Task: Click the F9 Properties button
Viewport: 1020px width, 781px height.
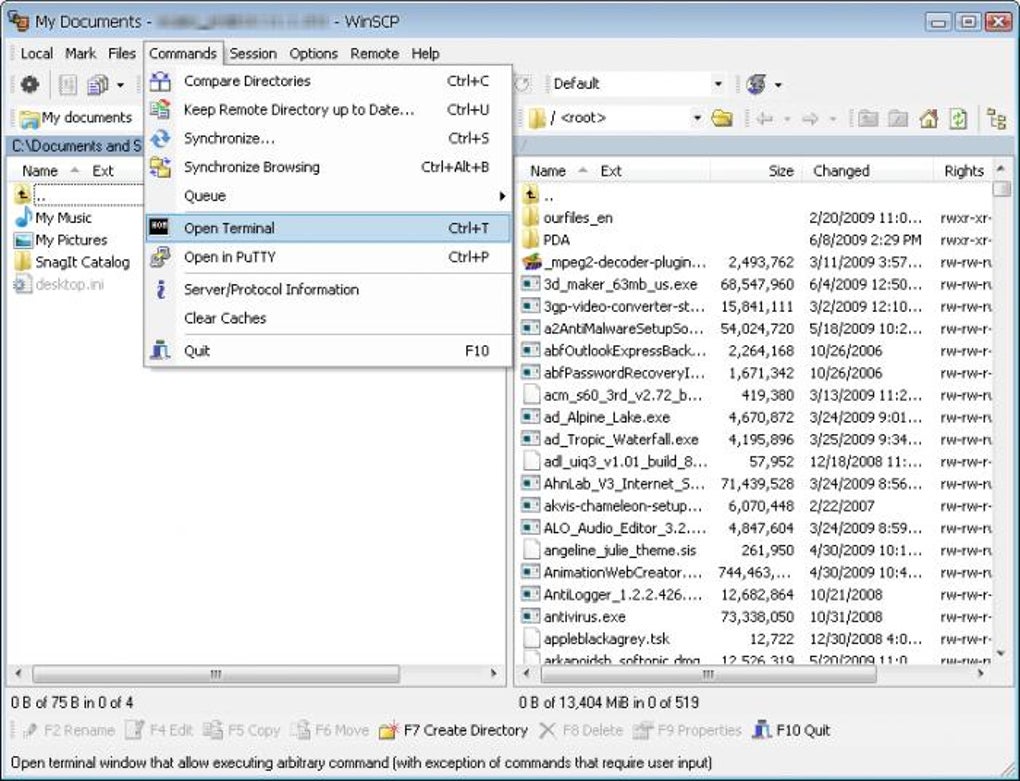Action: coord(687,730)
